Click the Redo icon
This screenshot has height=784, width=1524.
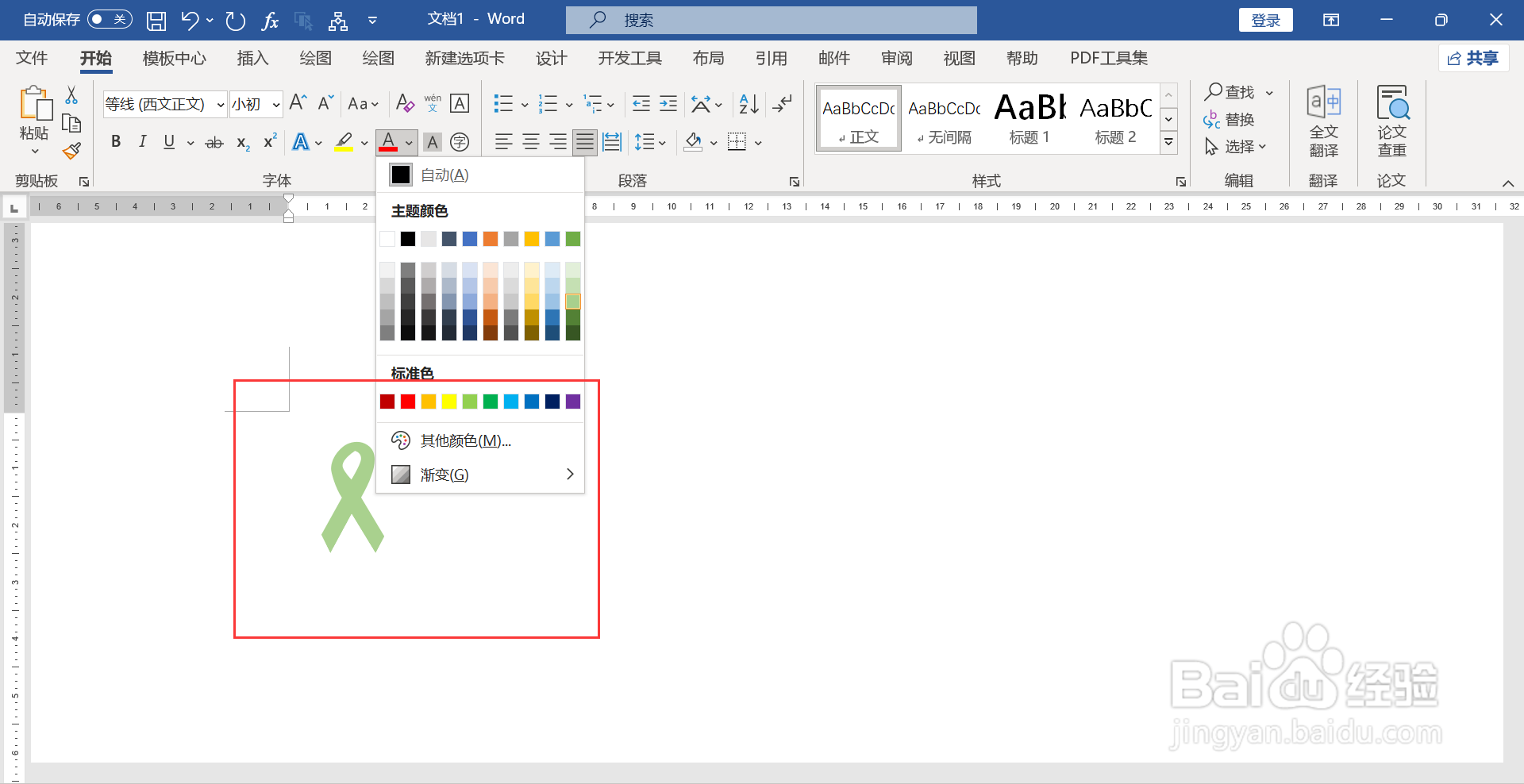point(235,21)
